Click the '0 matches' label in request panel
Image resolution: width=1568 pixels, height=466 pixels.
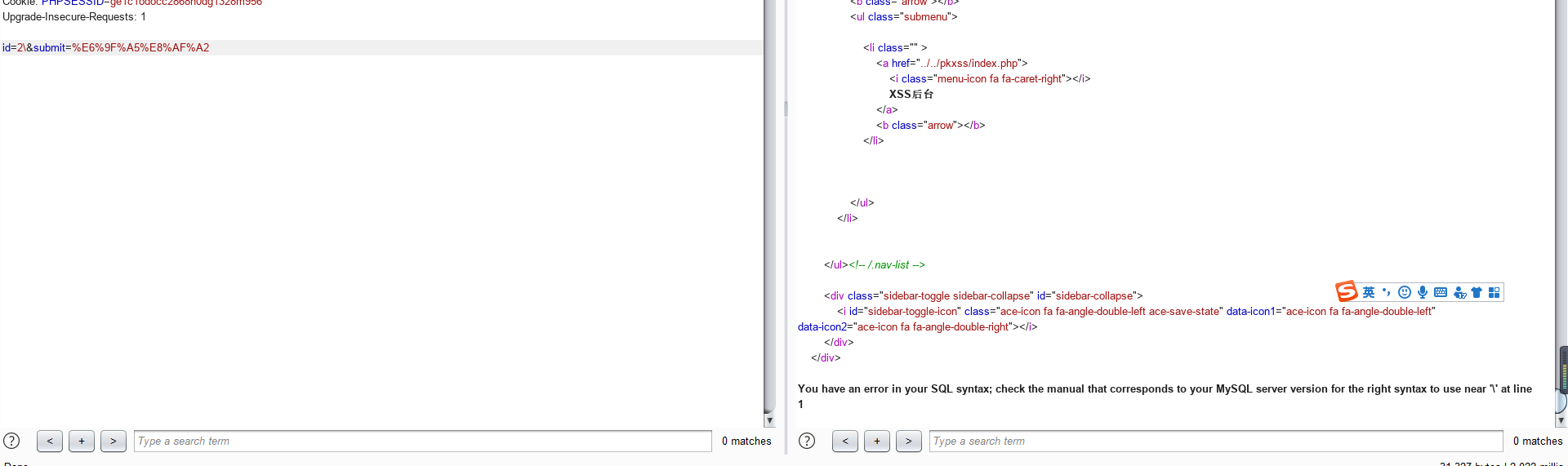click(746, 441)
